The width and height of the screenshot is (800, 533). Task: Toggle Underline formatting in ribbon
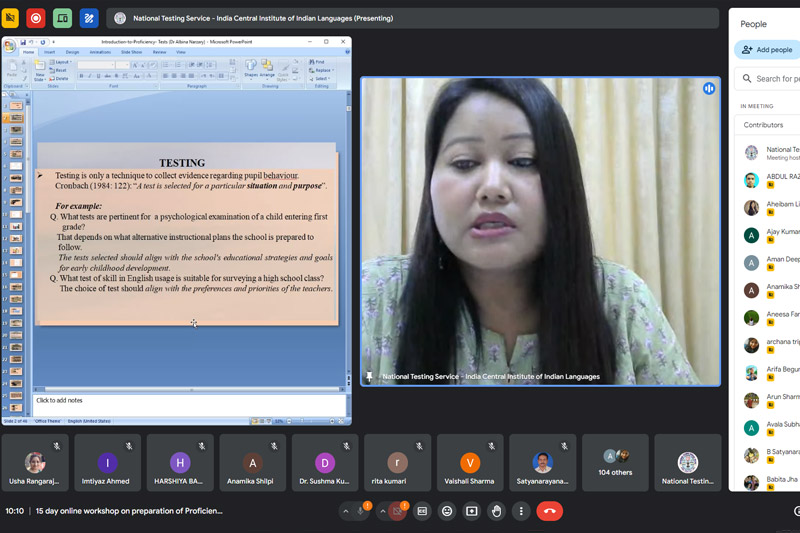[x=98, y=76]
